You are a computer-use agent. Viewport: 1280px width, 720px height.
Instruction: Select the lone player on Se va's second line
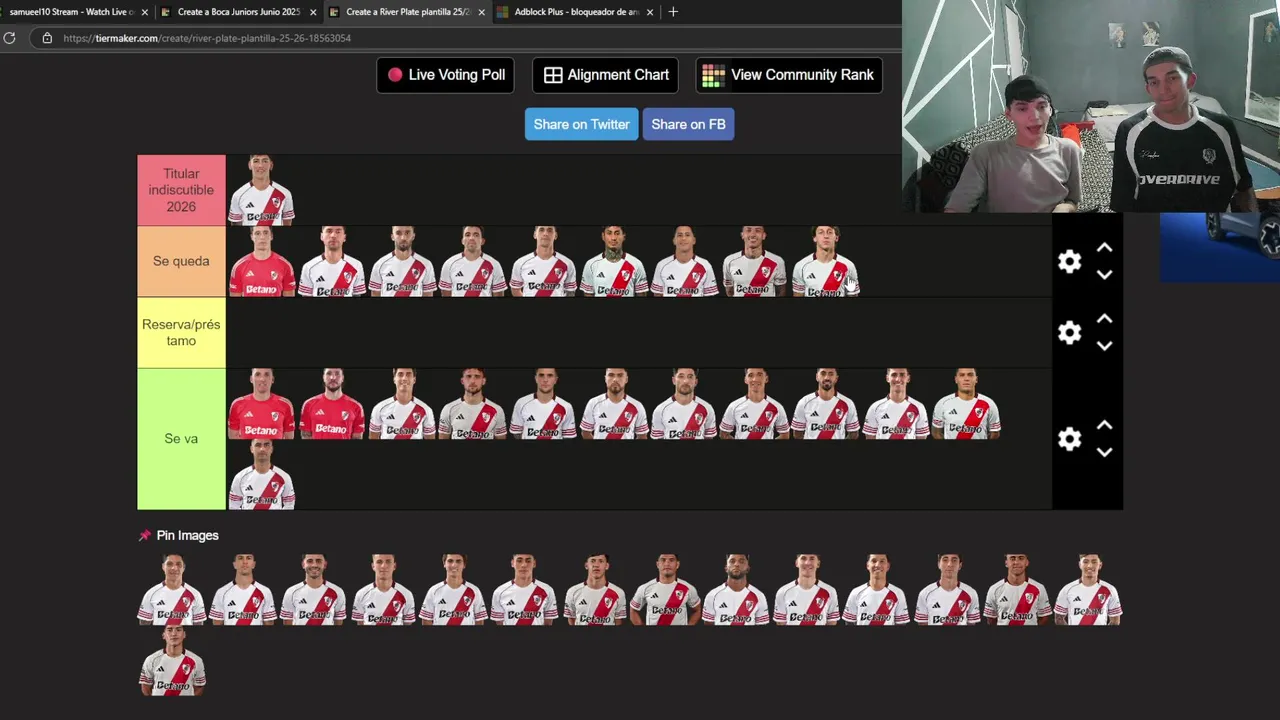[x=261, y=475]
